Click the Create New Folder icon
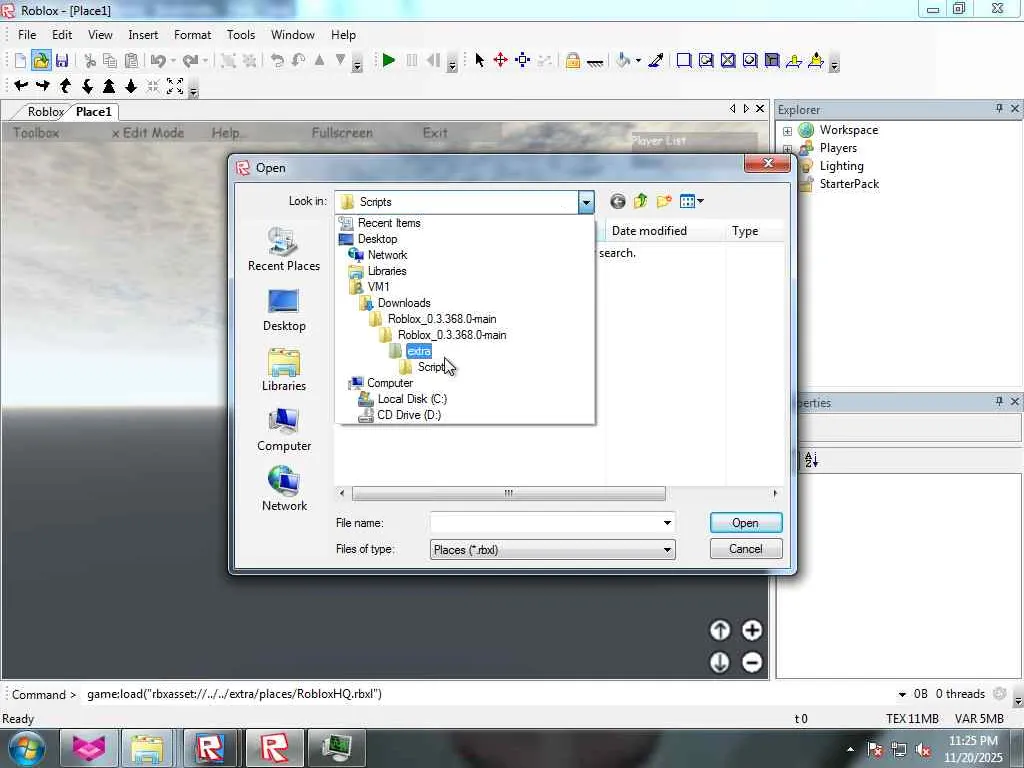The height and width of the screenshot is (768, 1024). coord(664,202)
